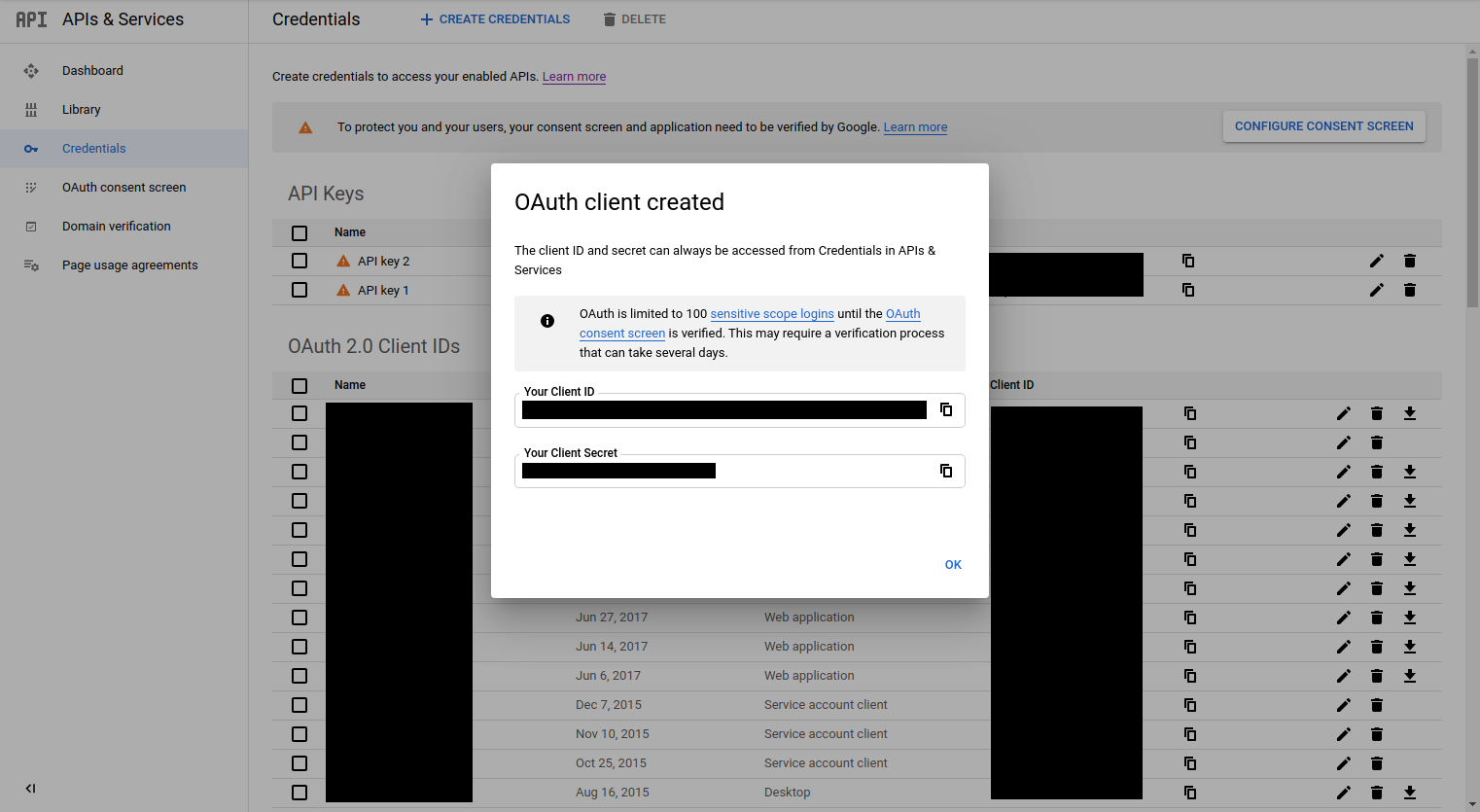Go to OAuth consent screen in sidebar

click(x=123, y=188)
